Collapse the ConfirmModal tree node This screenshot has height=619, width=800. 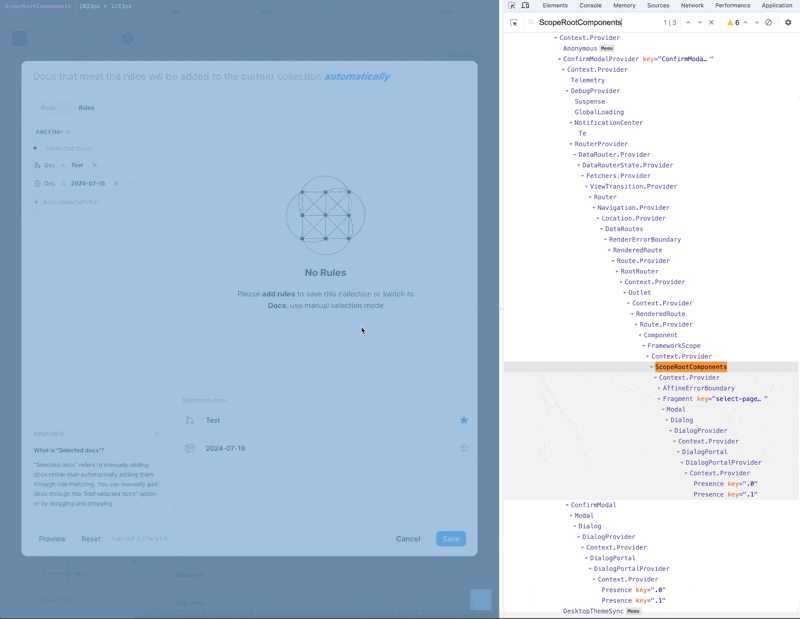pyautogui.click(x=567, y=505)
